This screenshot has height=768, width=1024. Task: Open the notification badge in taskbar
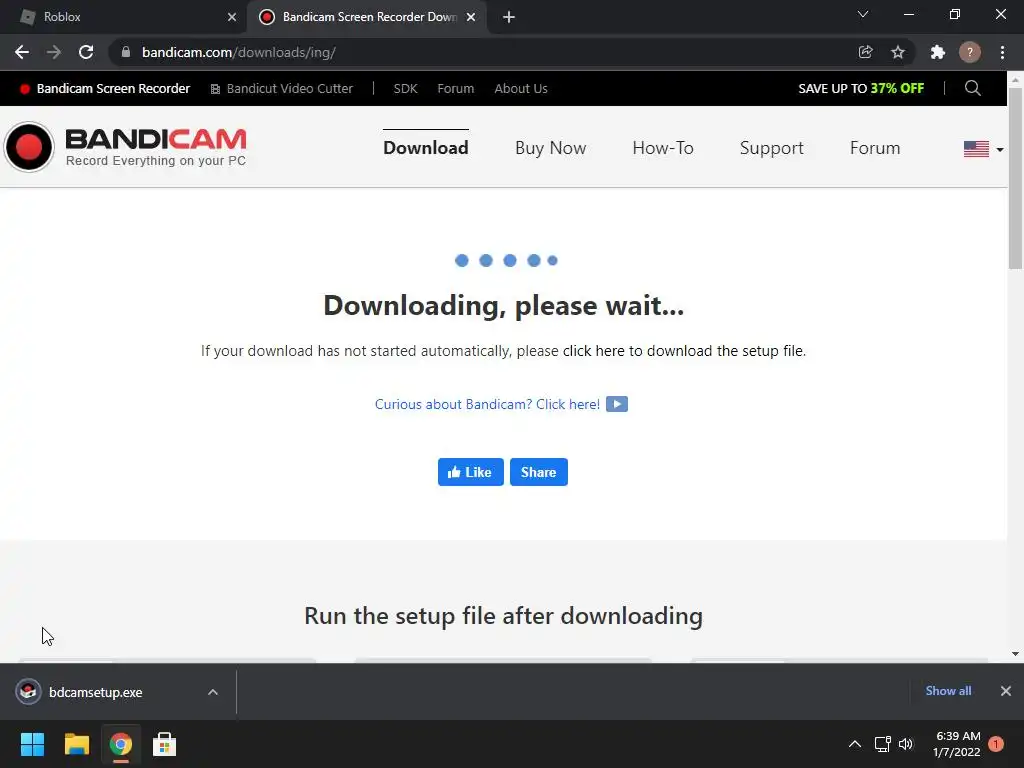pyautogui.click(x=996, y=744)
